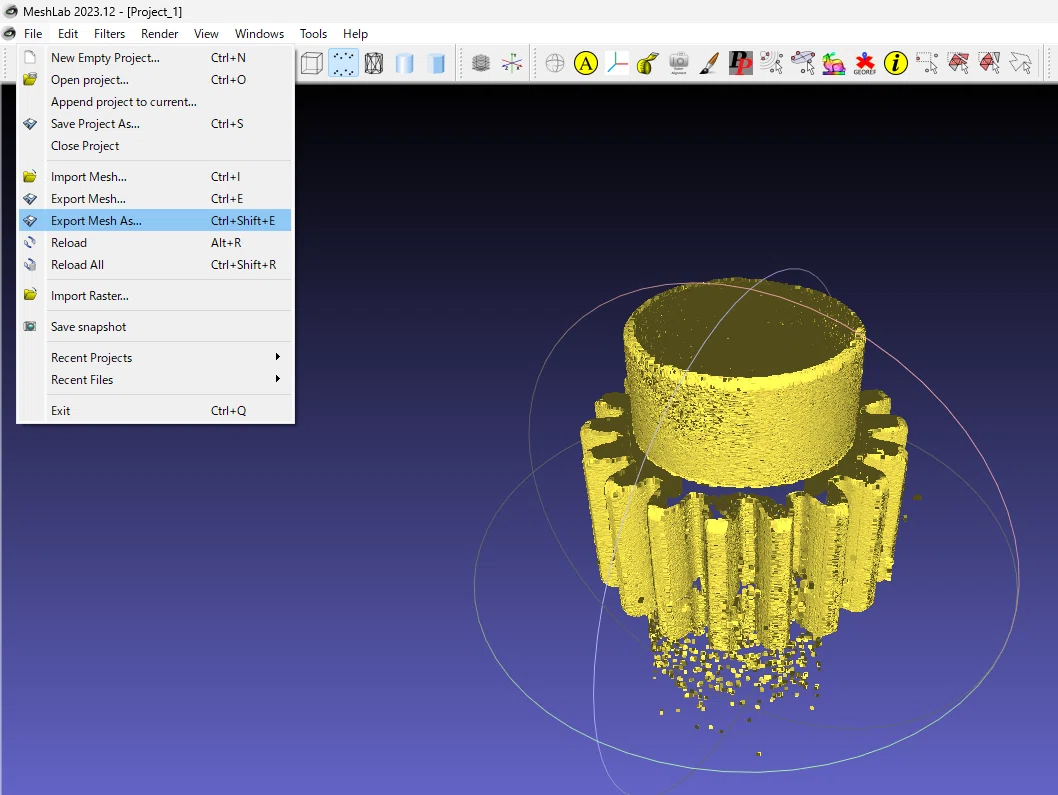Switch on light blue smooth cylinder shading

point(404,63)
